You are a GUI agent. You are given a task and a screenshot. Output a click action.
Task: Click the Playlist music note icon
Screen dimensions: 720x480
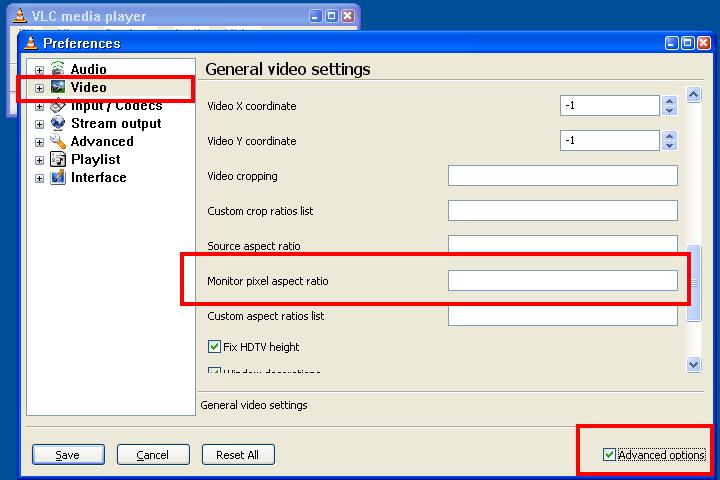click(58, 159)
